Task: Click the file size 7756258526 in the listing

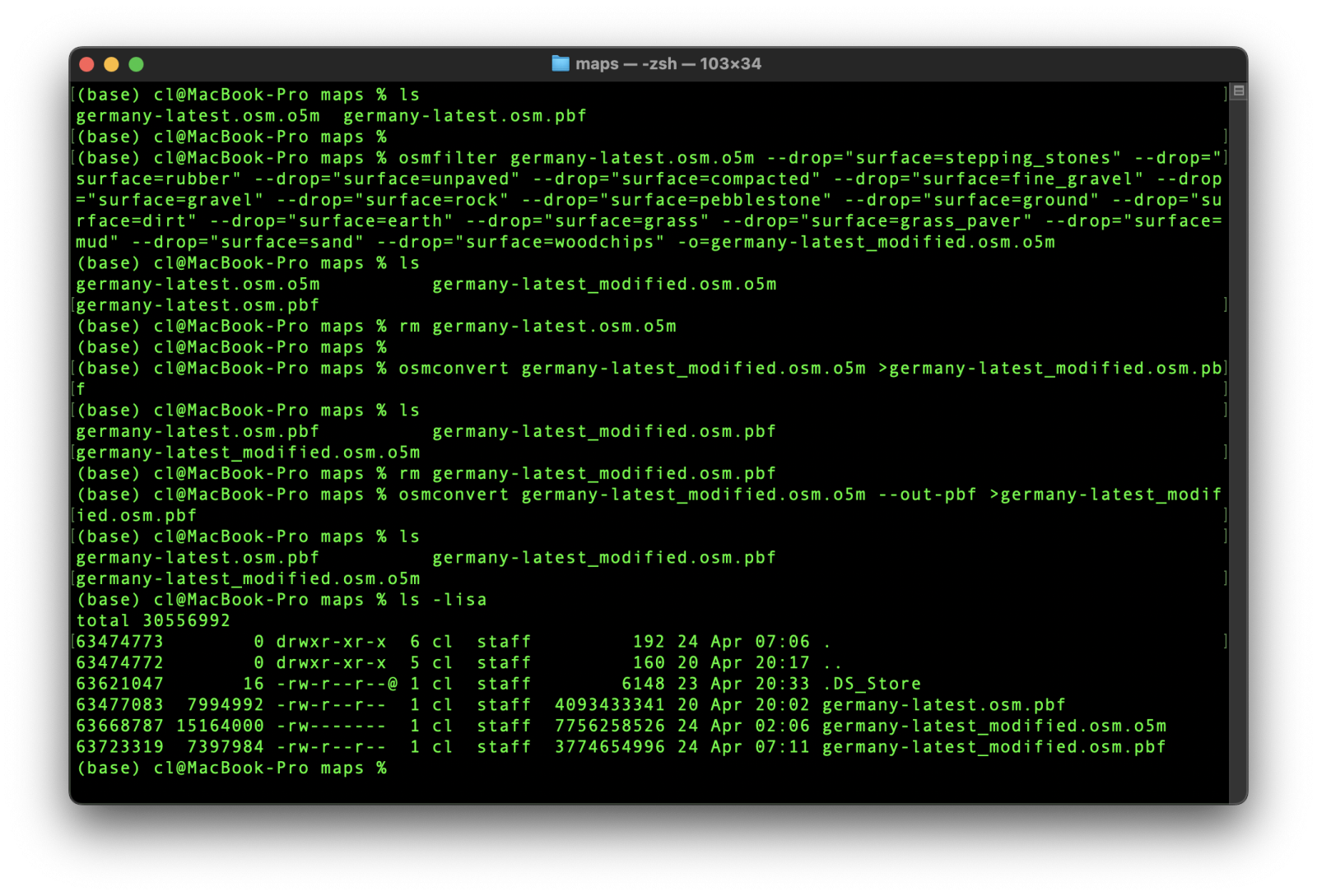Action: (609, 727)
